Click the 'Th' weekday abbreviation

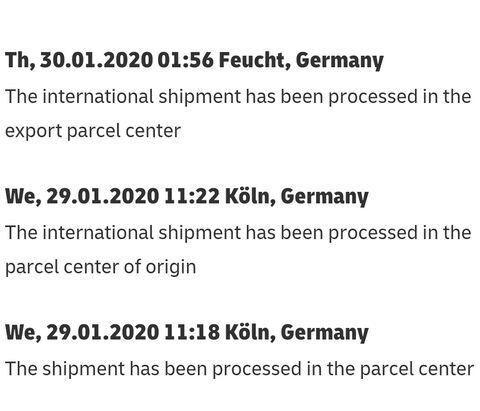click(x=20, y=61)
